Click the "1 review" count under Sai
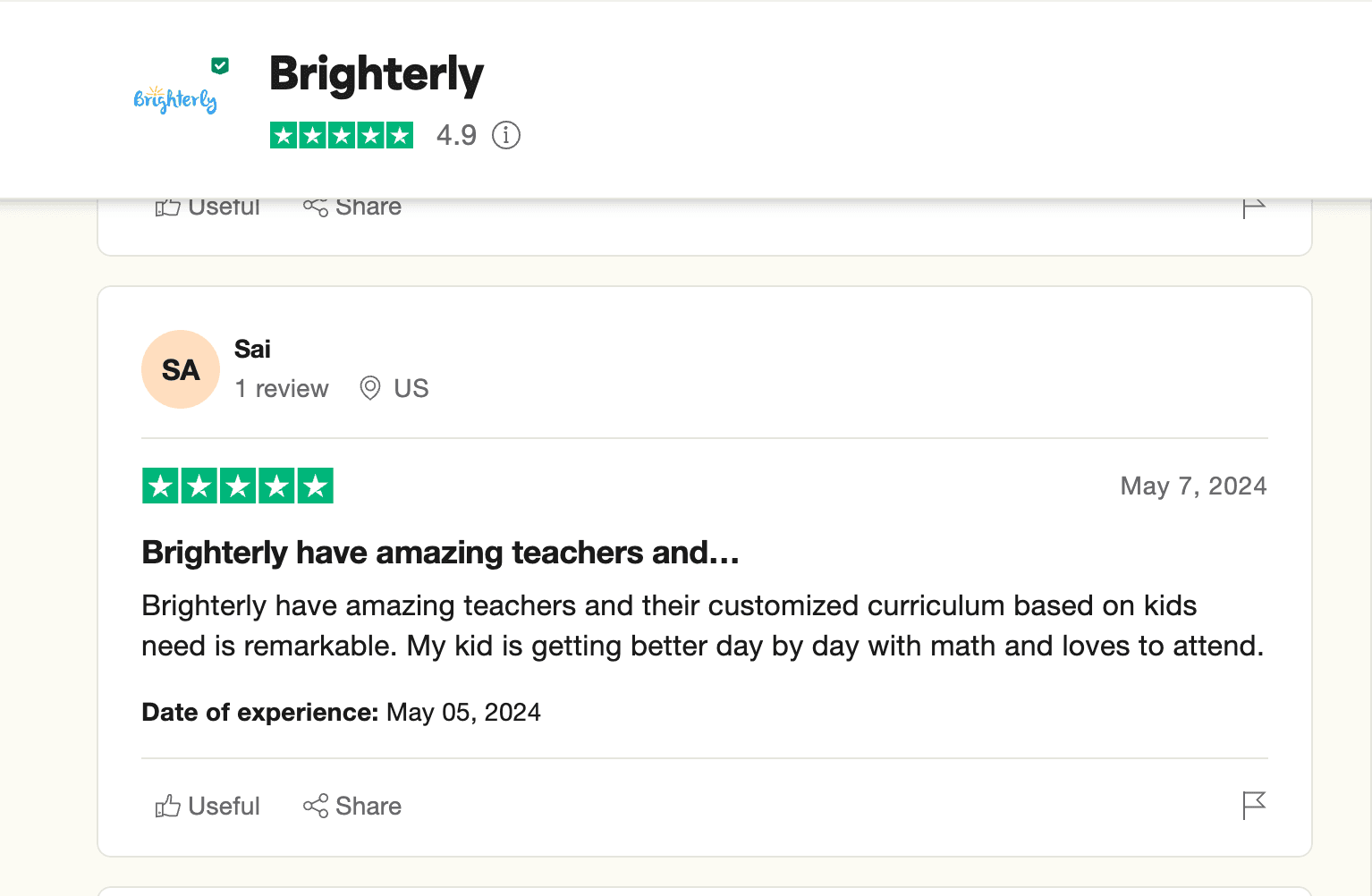 (282, 389)
